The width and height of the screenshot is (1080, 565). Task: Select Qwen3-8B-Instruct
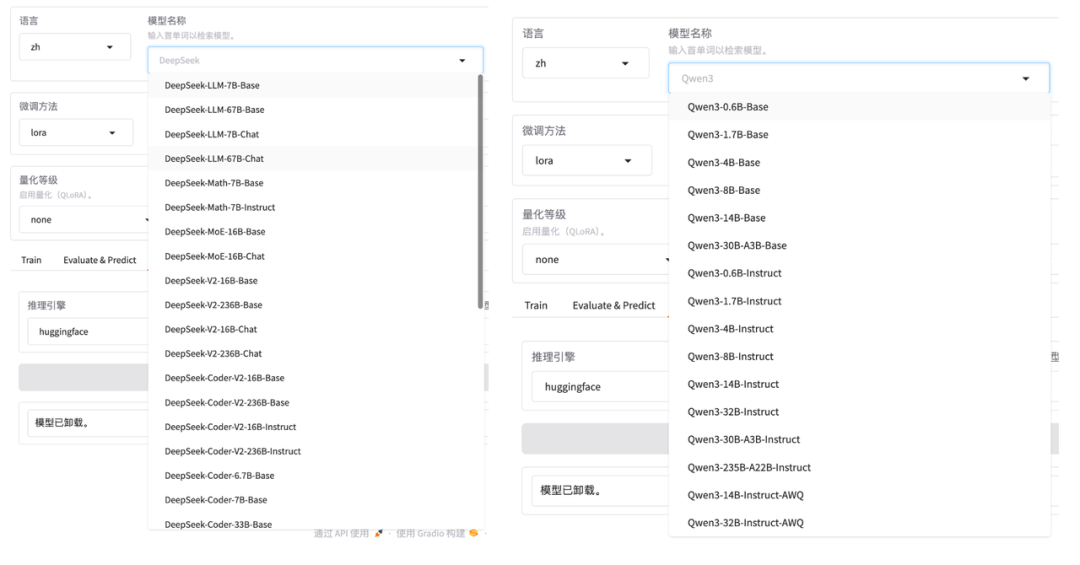tap(859, 356)
